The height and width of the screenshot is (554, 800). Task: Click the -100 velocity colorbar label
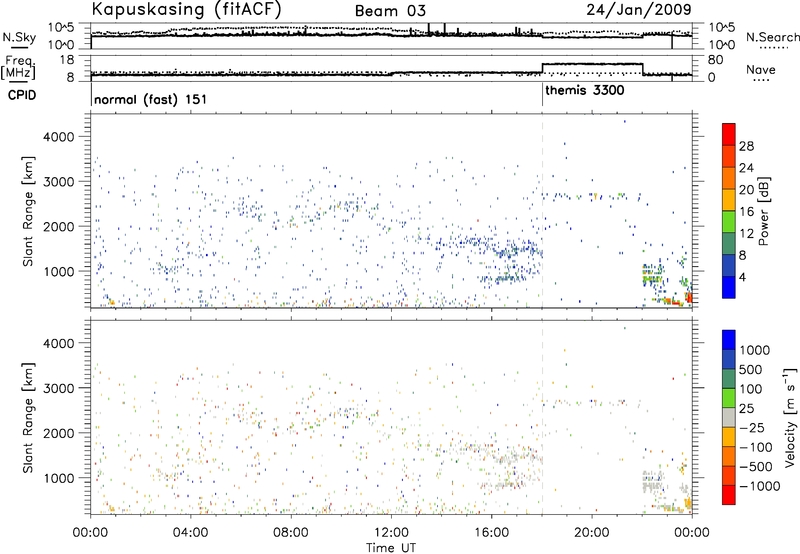coord(756,447)
